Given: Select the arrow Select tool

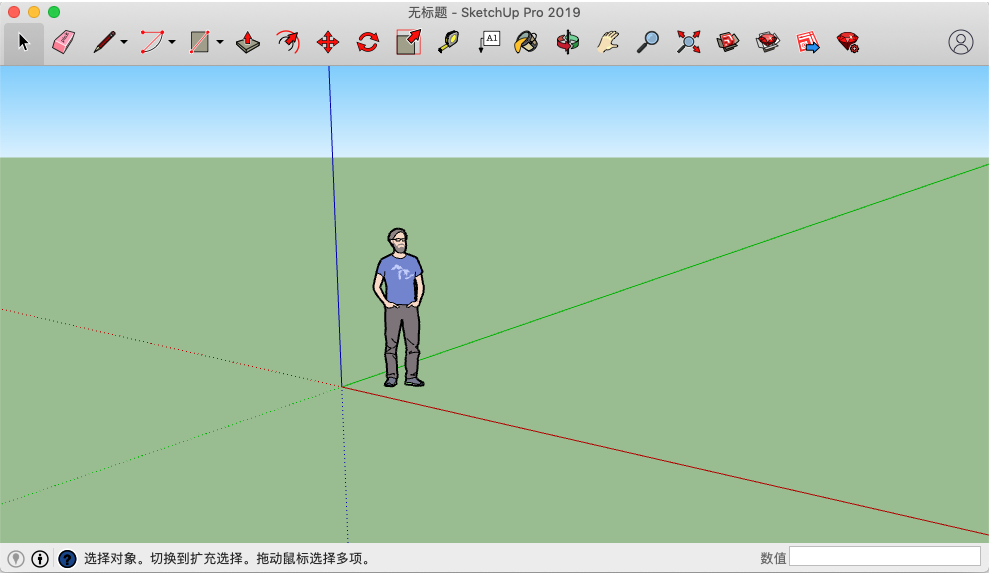Looking at the screenshot, I should [23, 42].
